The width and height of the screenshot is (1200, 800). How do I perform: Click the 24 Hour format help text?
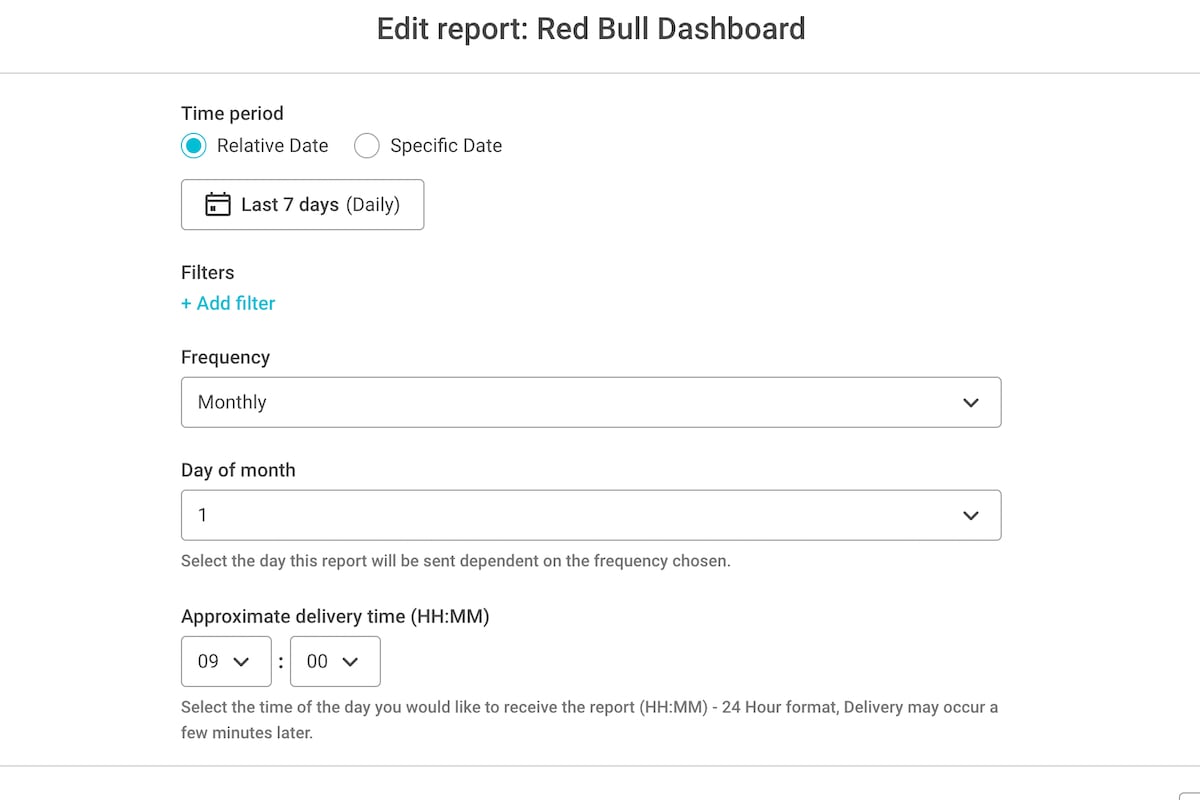click(x=589, y=720)
